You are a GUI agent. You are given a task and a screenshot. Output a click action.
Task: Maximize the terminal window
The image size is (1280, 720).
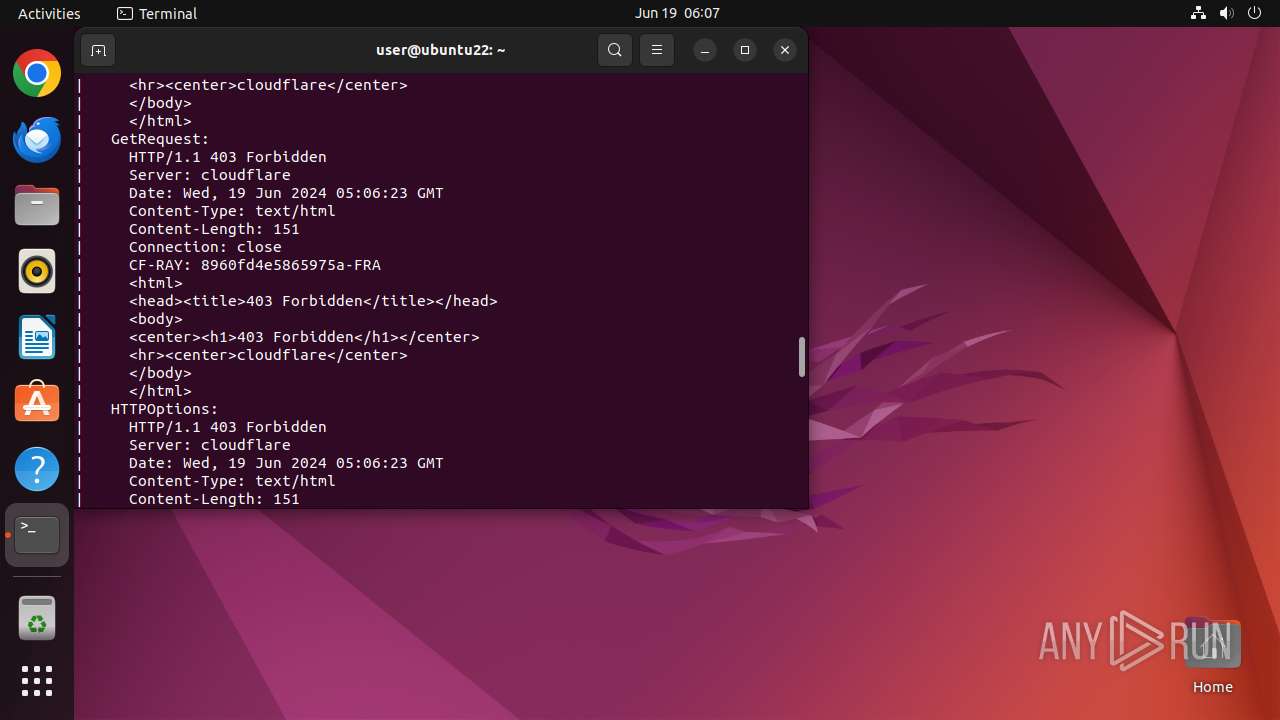coord(745,50)
